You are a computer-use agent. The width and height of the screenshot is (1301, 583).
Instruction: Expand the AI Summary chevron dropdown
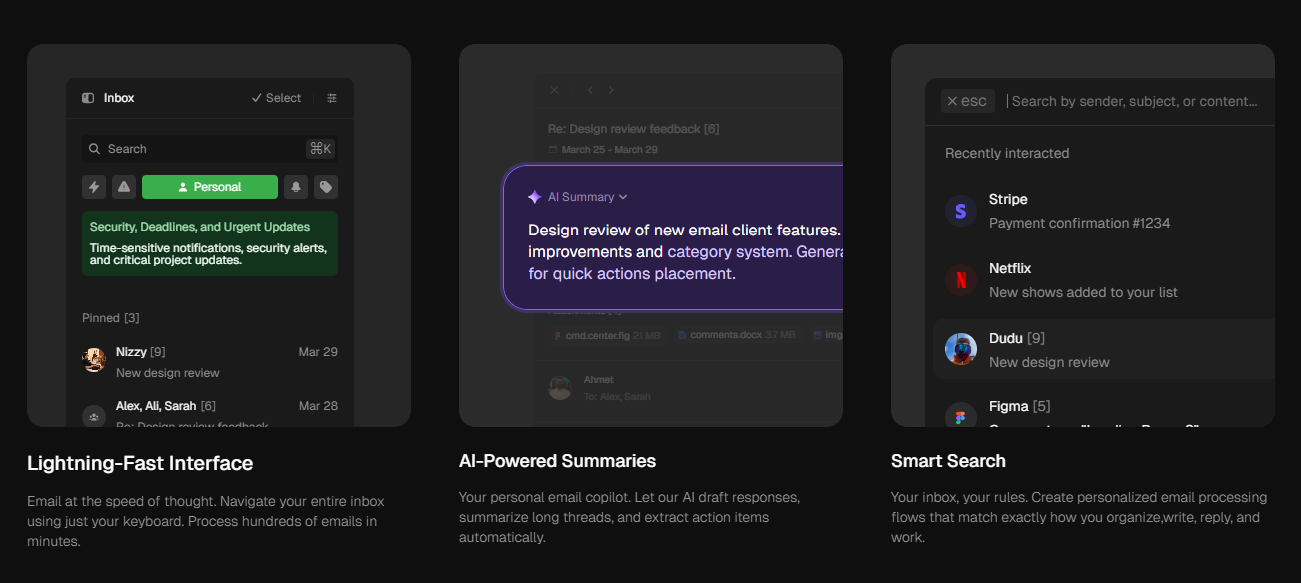623,197
